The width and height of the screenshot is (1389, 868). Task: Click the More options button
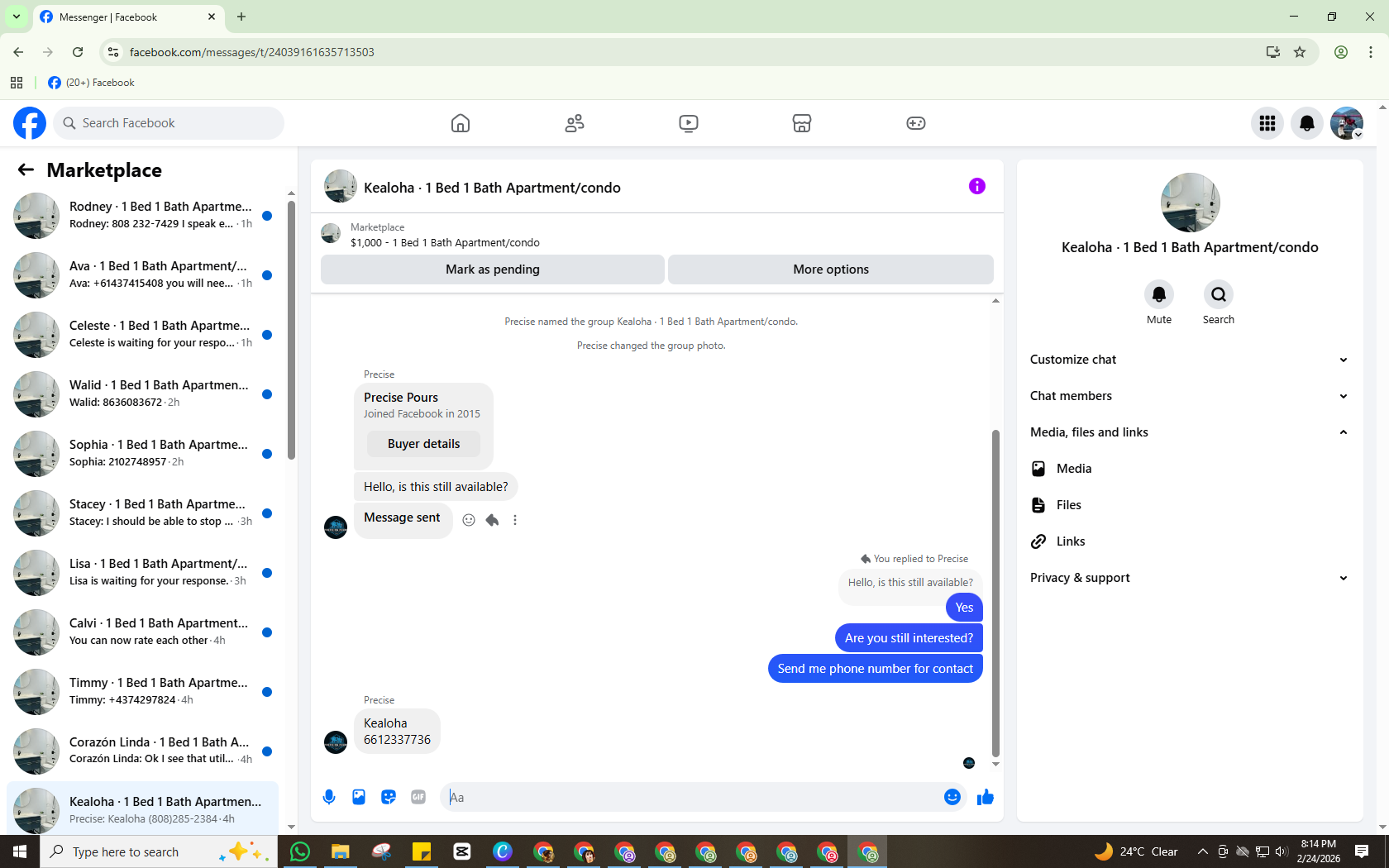[831, 269]
